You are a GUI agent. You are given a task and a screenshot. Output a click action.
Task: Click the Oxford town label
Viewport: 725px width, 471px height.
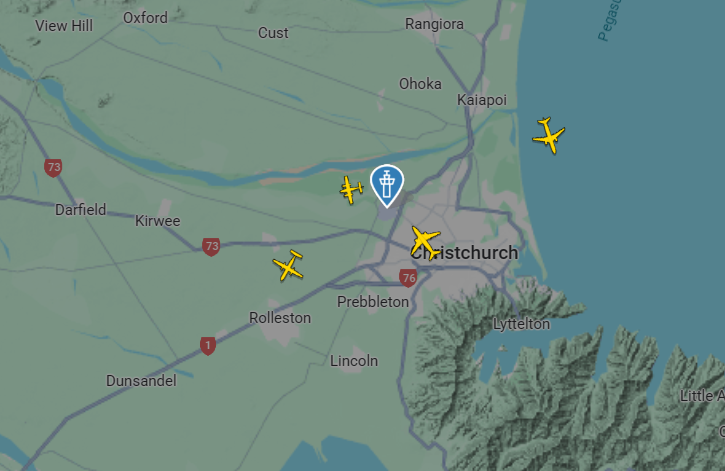145,18
